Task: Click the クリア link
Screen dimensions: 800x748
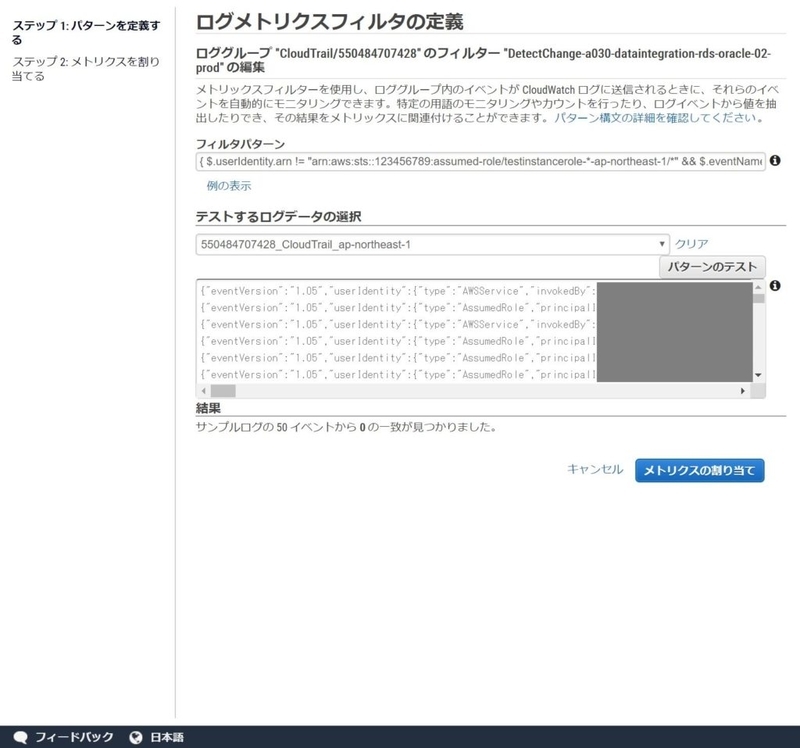Action: pos(691,244)
